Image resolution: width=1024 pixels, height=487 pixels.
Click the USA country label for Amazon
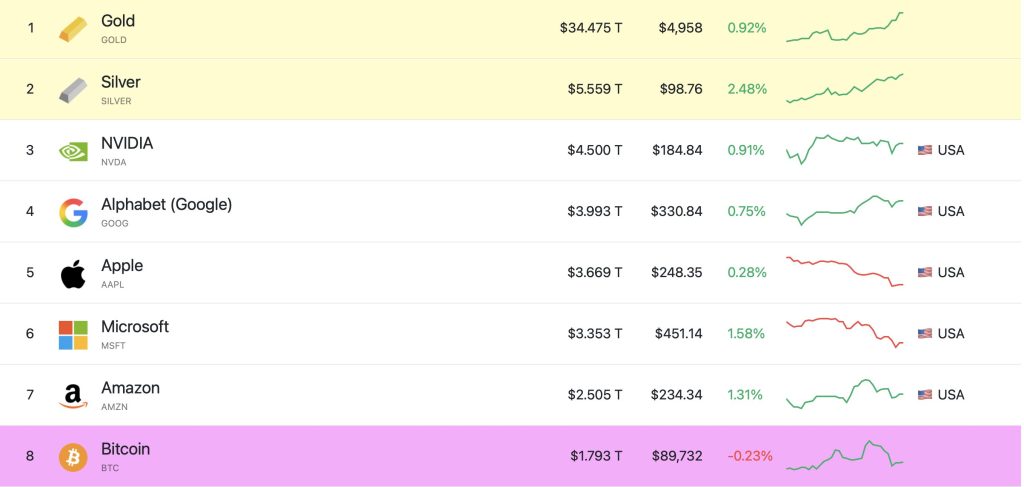tap(951, 395)
